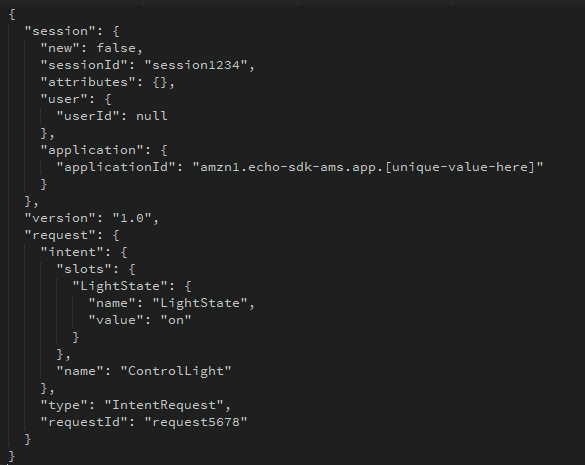
Task: Click the "on" value string
Action: tap(176, 320)
